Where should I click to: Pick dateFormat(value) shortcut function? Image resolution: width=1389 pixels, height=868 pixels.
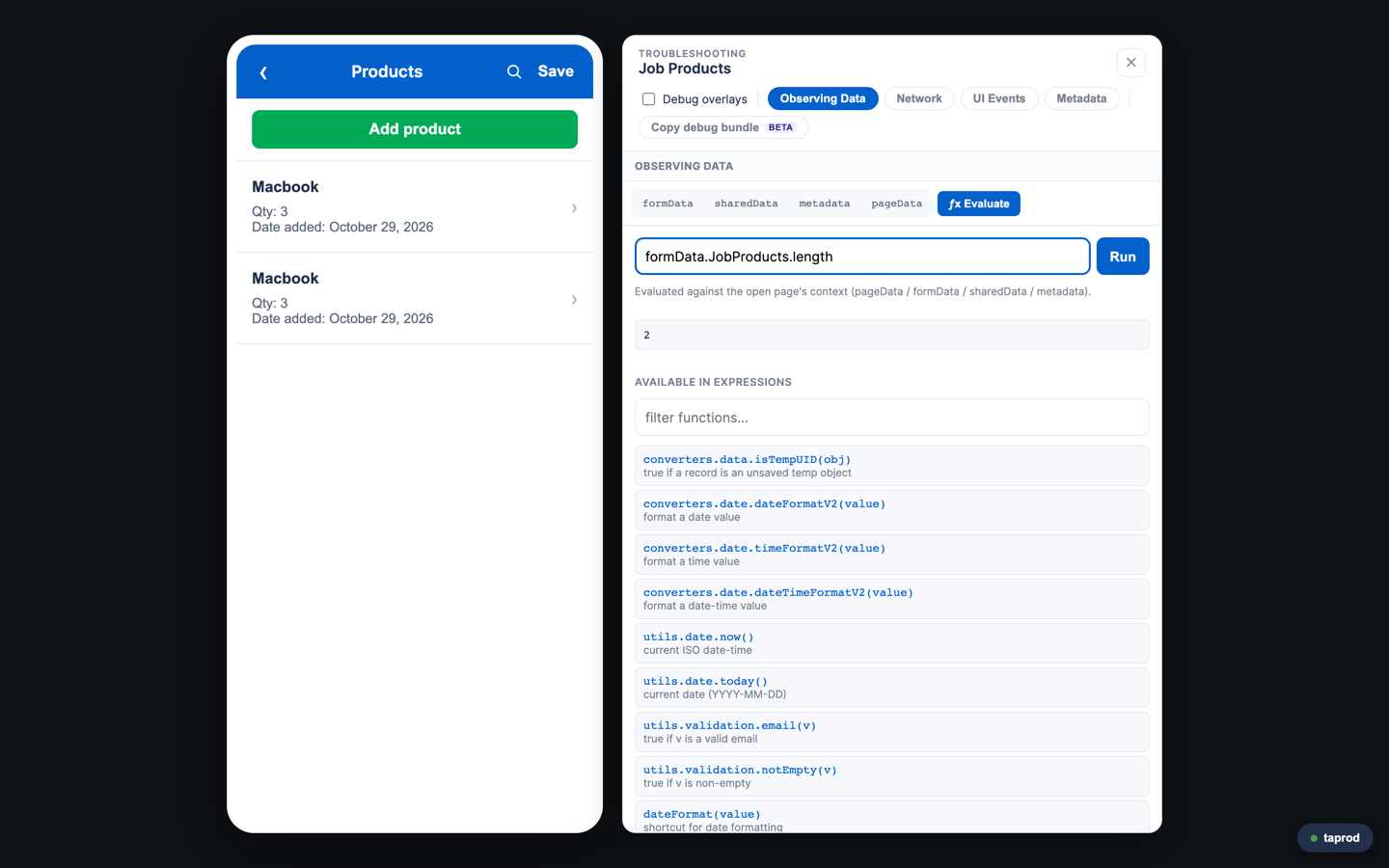tap(892, 818)
